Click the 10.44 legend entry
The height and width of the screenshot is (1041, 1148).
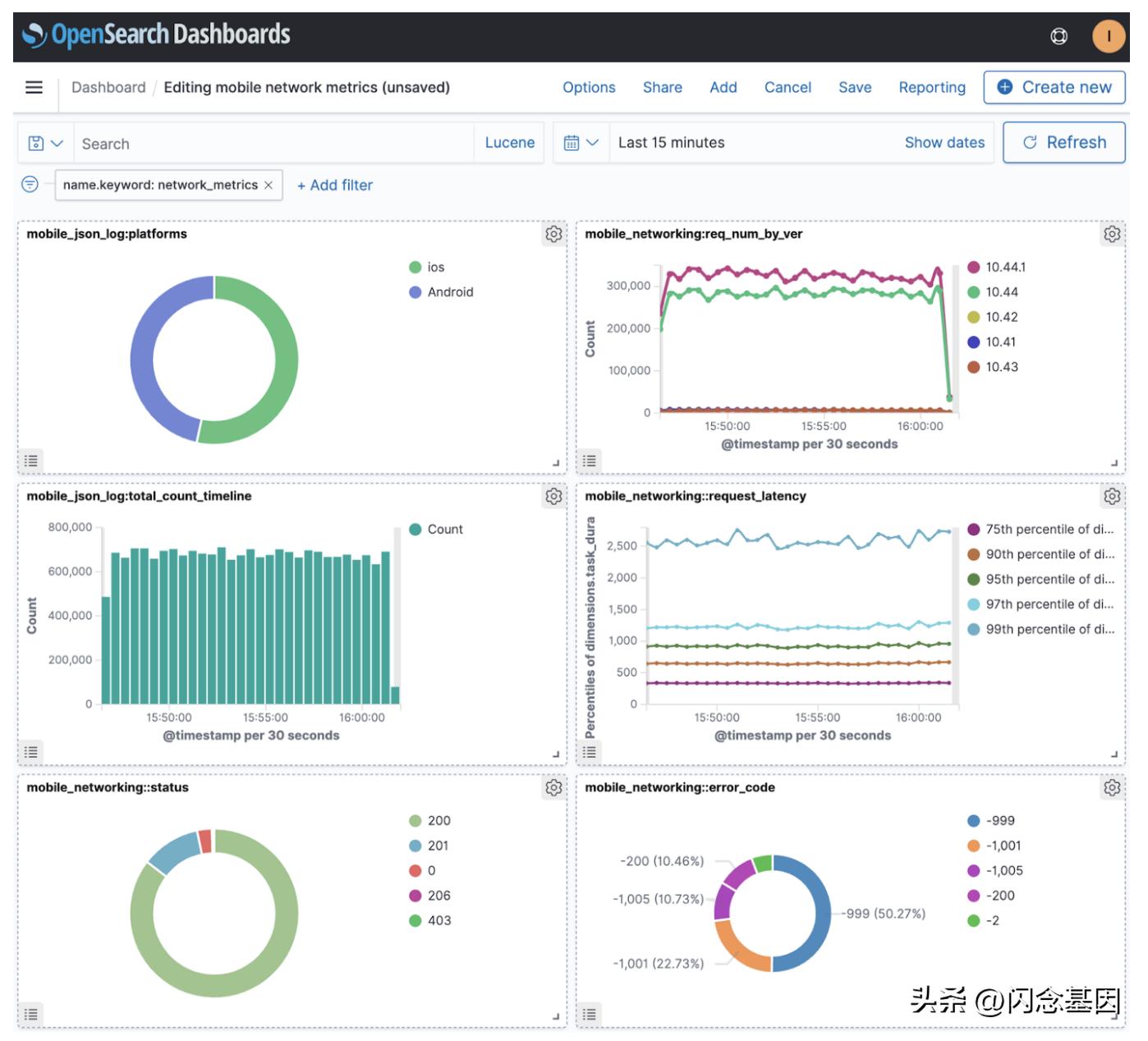point(993,292)
